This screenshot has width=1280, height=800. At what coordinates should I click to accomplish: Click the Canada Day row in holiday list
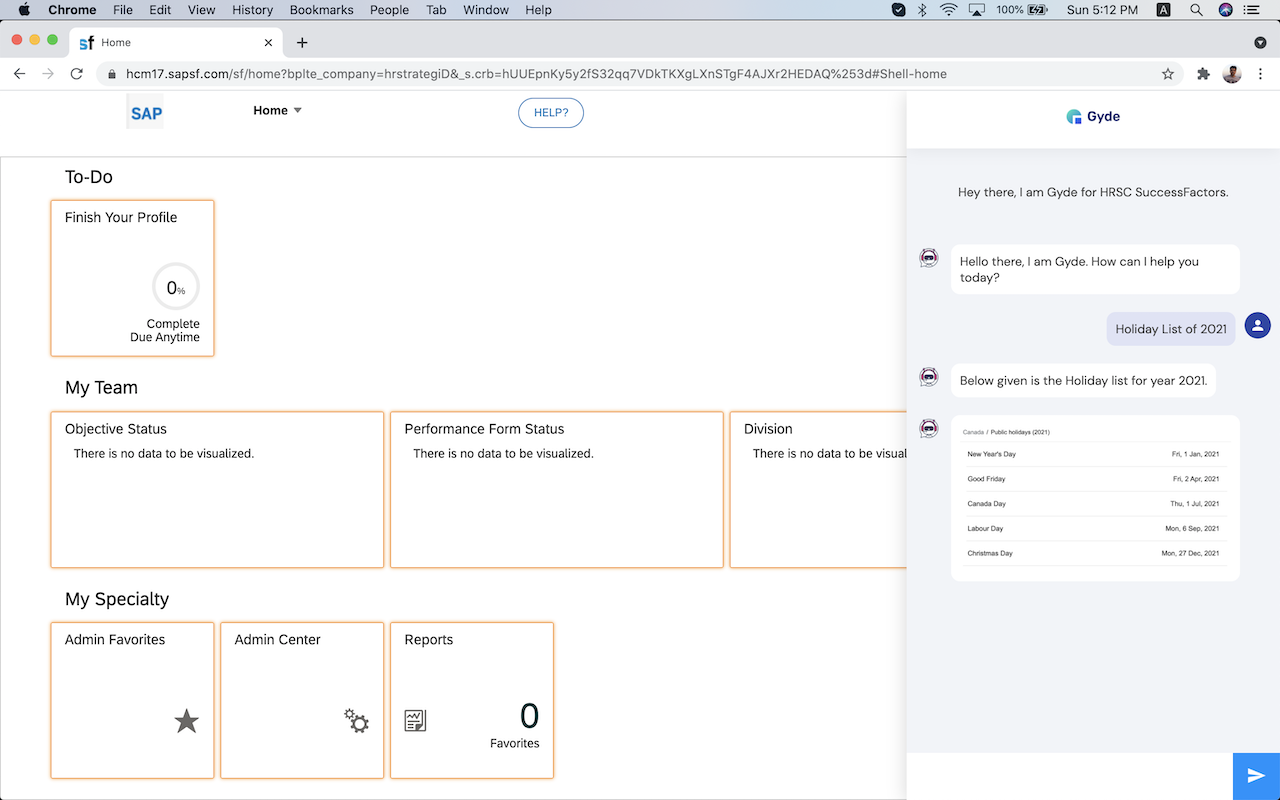1093,504
